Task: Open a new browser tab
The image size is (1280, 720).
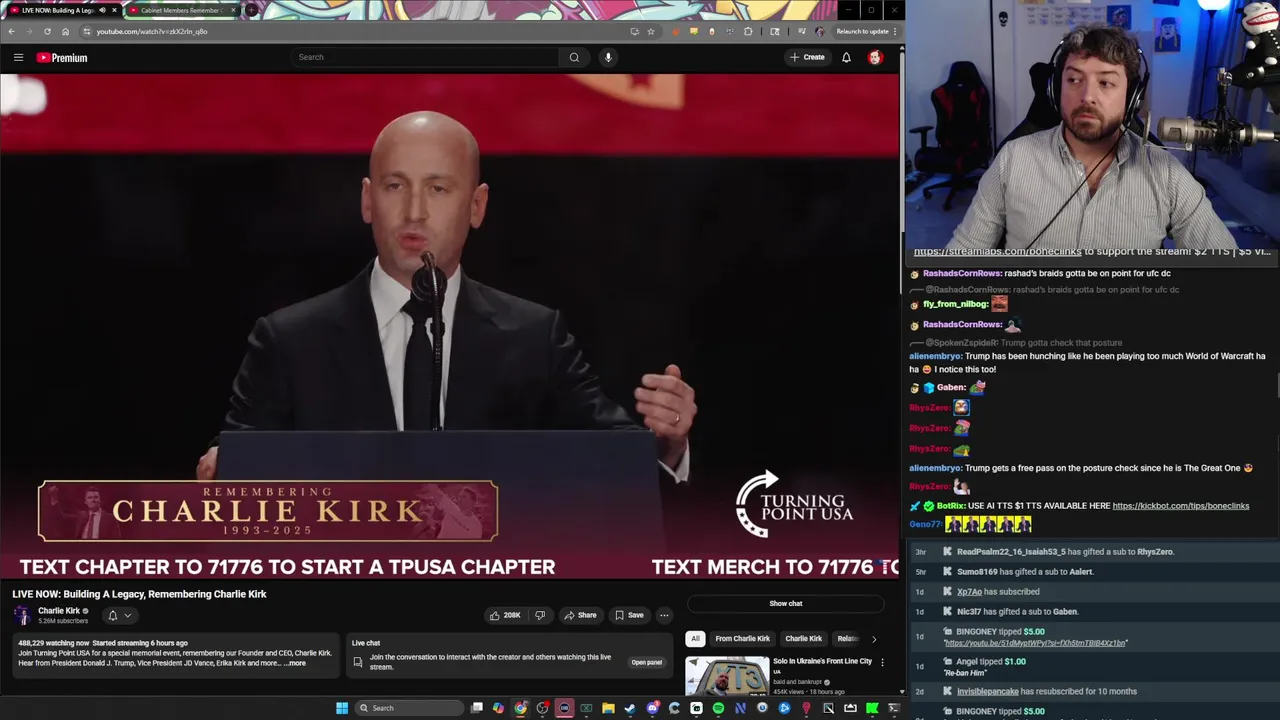Action: tap(251, 10)
